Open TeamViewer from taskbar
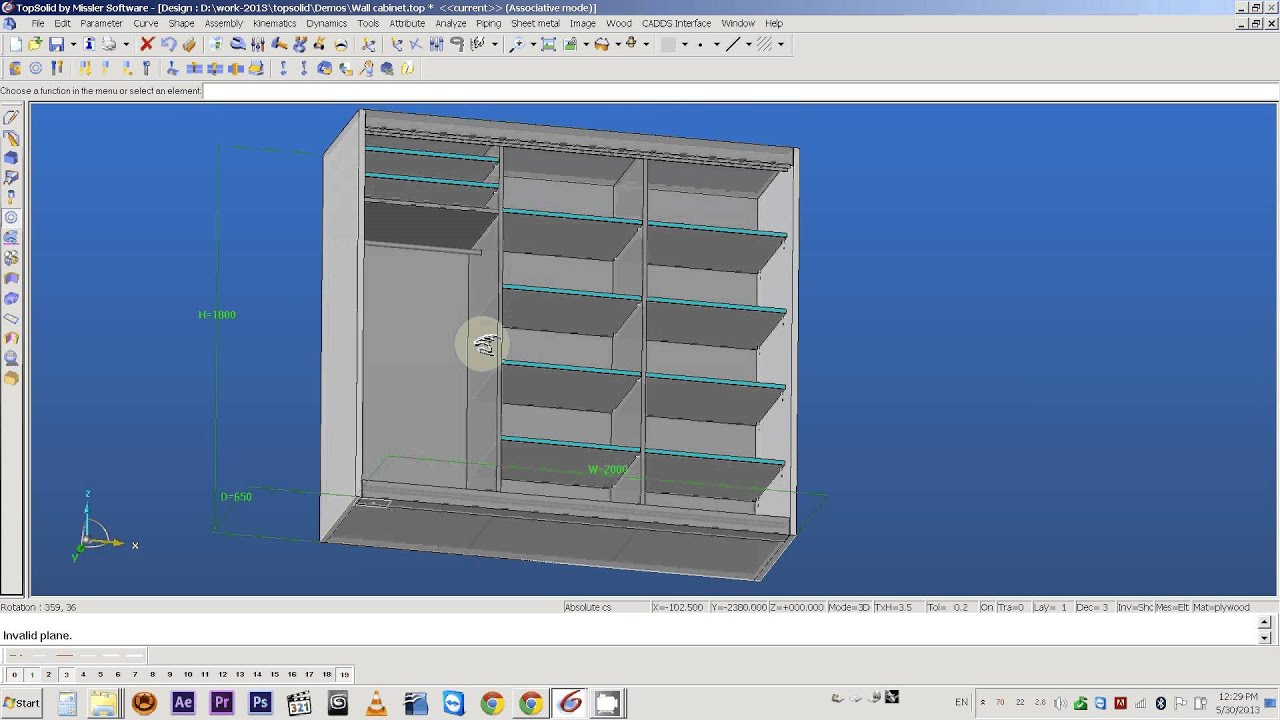The image size is (1280, 720). coord(453,703)
